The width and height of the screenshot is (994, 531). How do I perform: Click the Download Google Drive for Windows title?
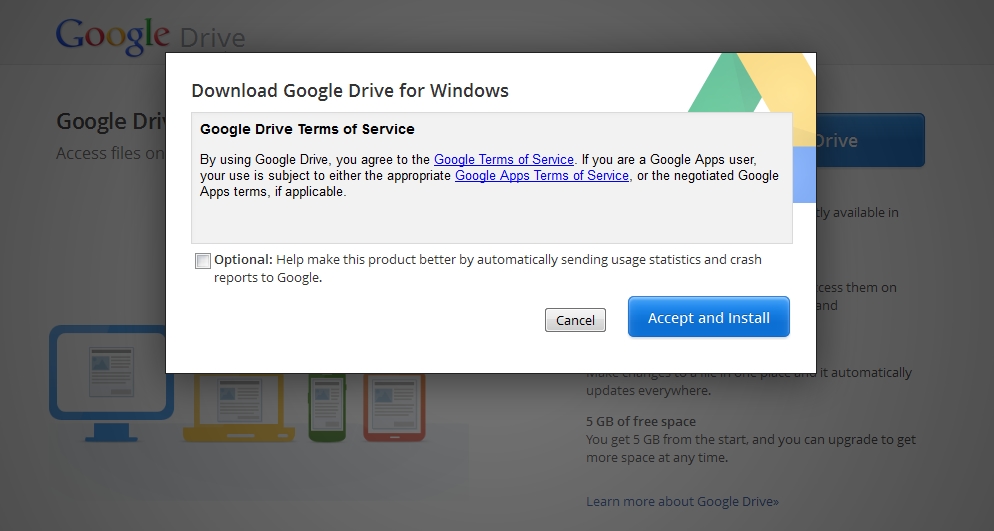[x=350, y=91]
